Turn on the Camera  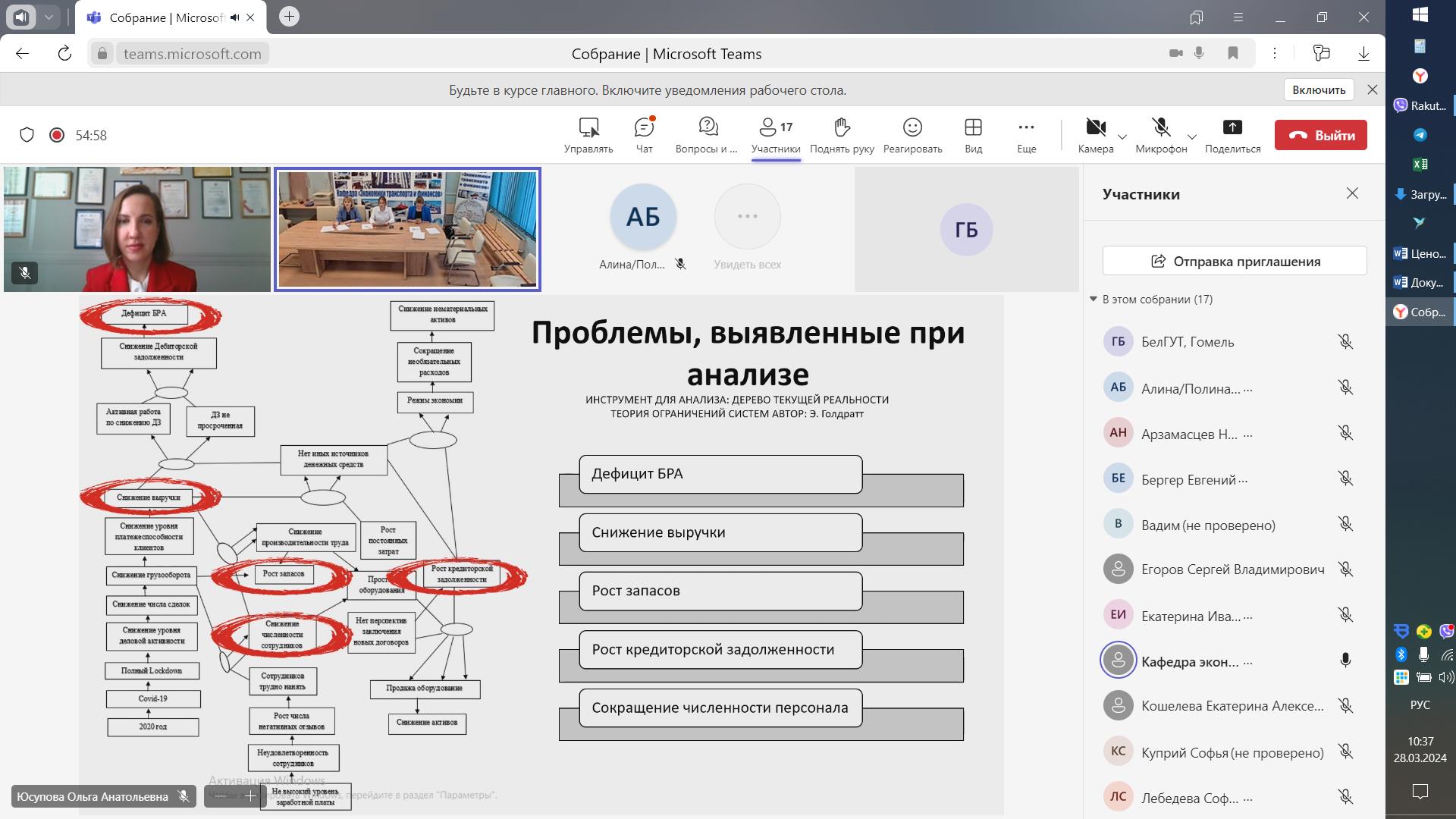pyautogui.click(x=1096, y=135)
